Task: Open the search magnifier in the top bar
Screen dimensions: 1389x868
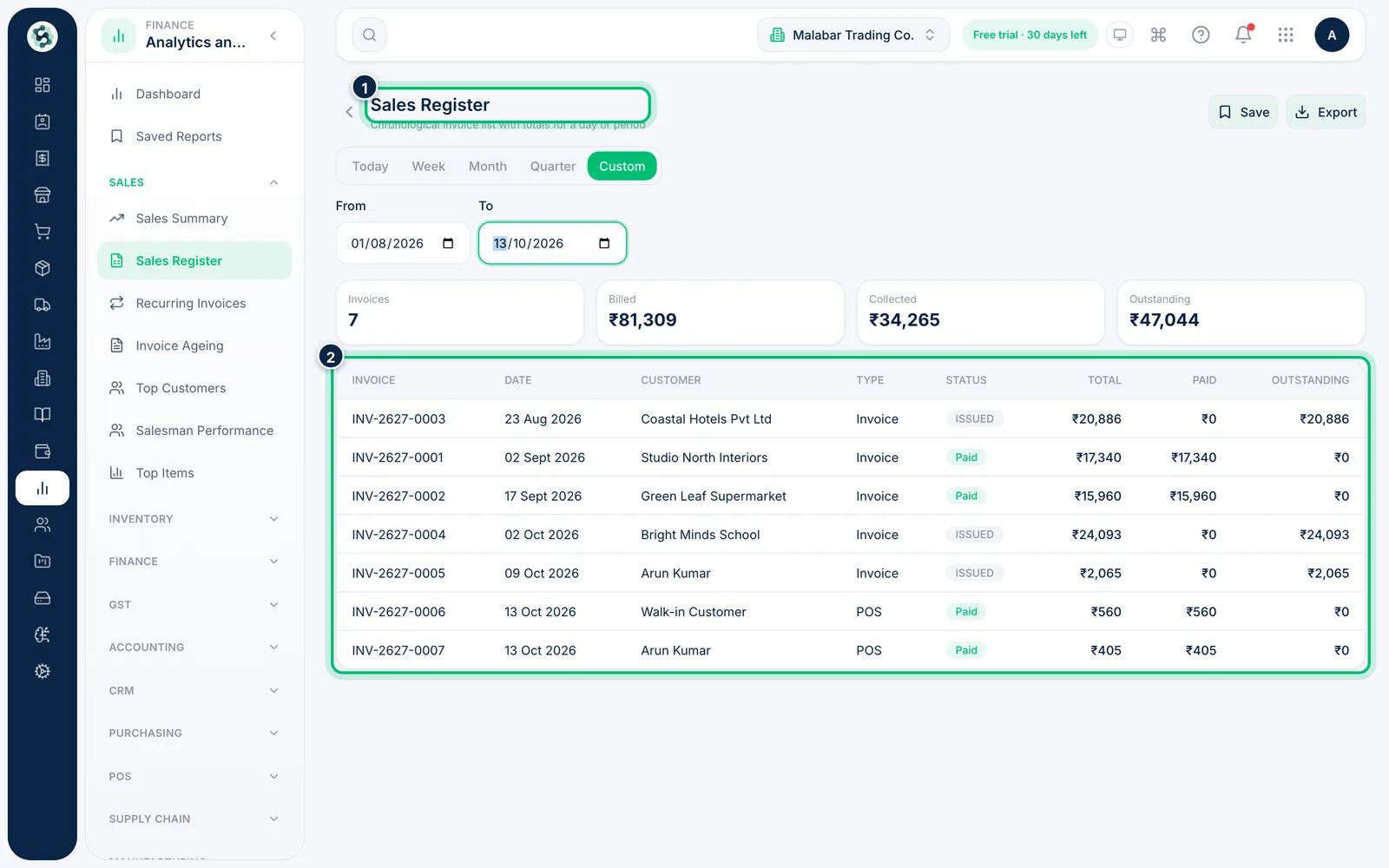Action: 369,35
